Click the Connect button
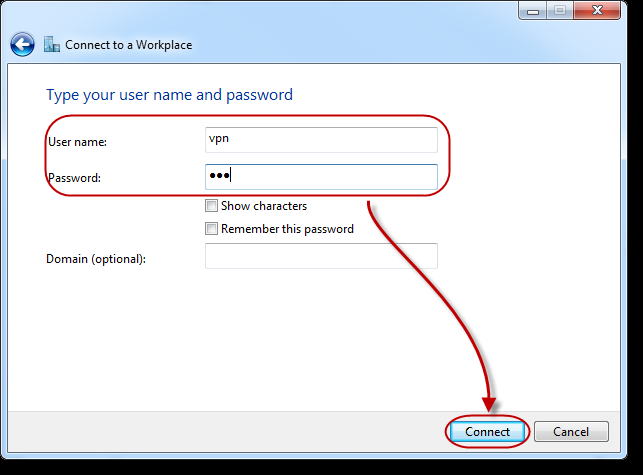The width and height of the screenshot is (643, 475). pos(487,432)
